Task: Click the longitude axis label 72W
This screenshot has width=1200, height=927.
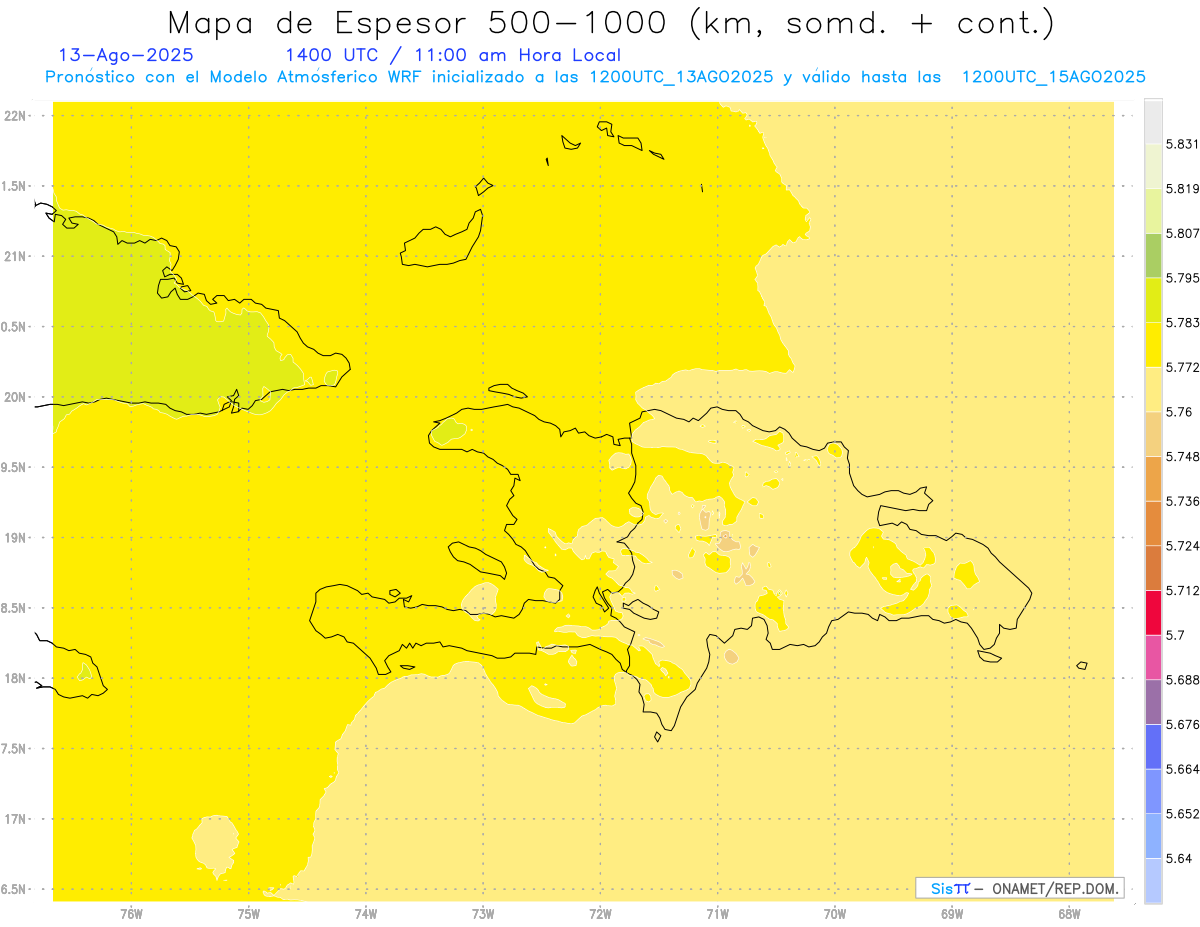Action: click(x=600, y=914)
